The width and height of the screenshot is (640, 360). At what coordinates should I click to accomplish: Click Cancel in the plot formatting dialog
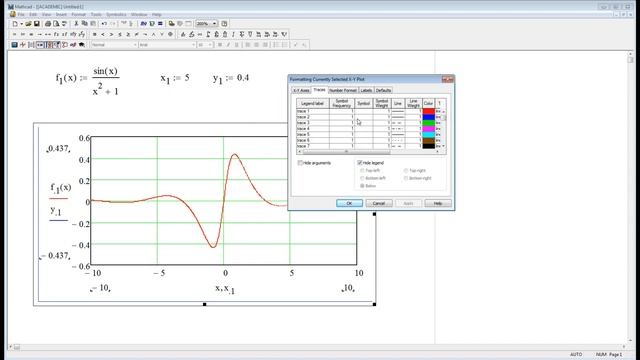pos(379,203)
